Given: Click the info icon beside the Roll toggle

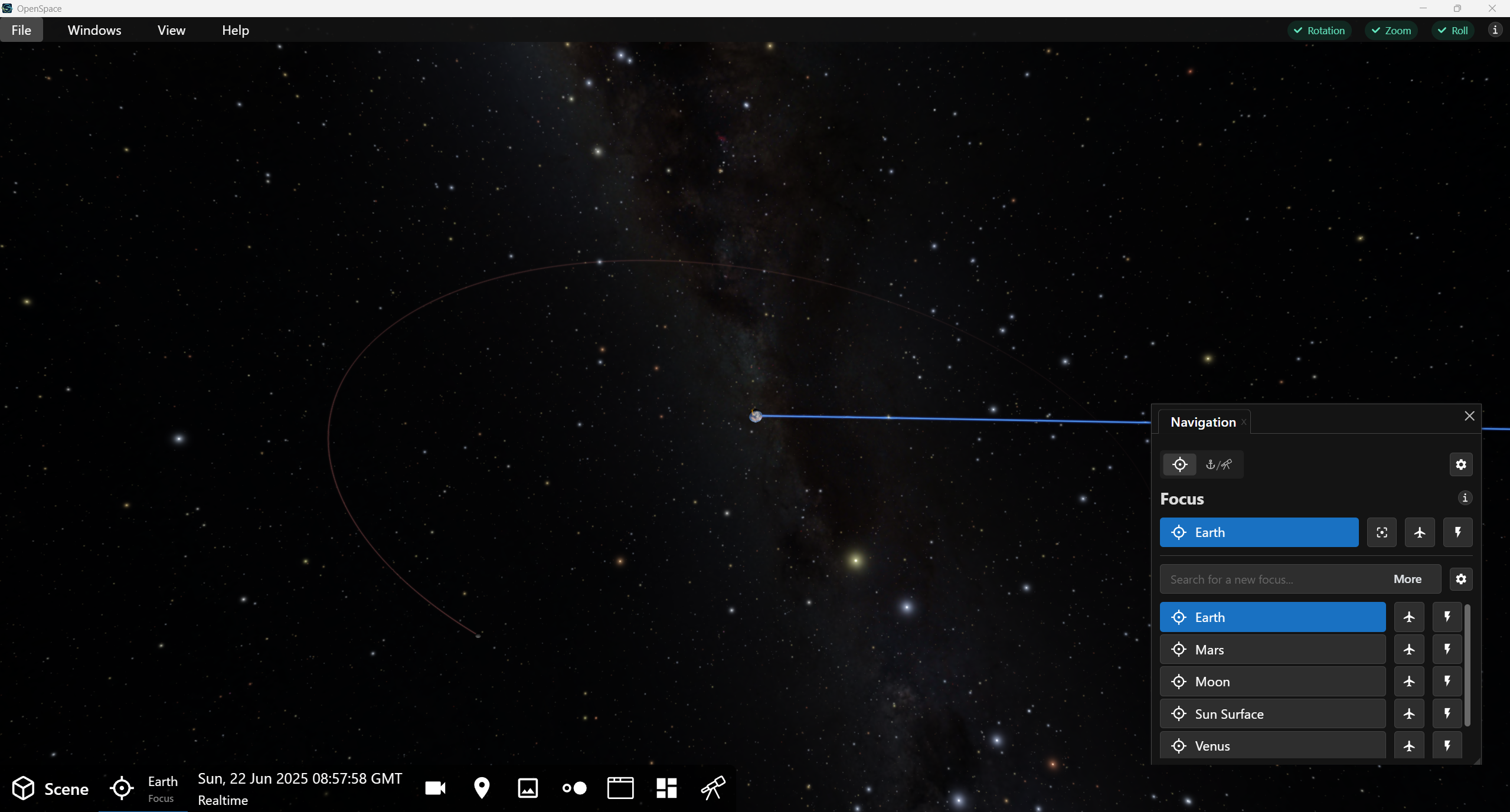Looking at the screenshot, I should (x=1495, y=30).
